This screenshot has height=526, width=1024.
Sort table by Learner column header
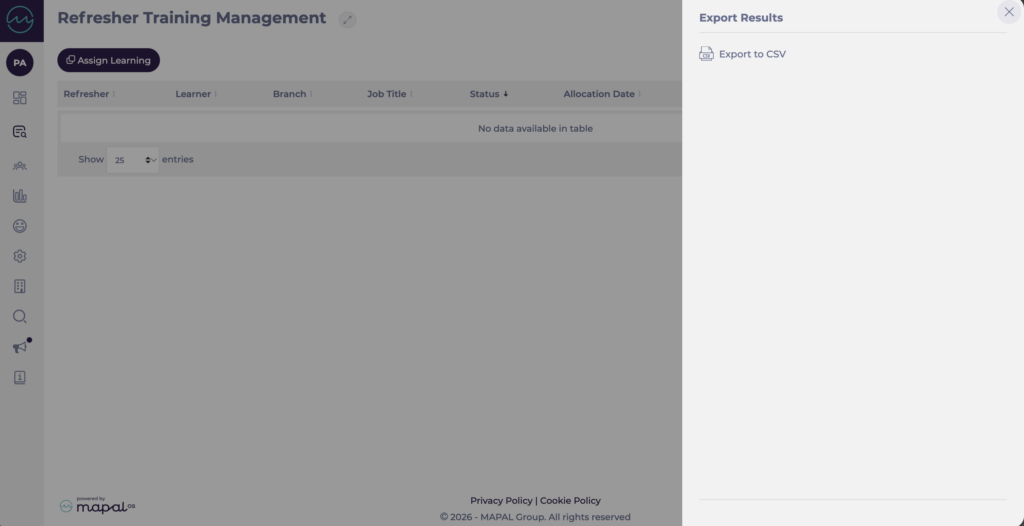pyautogui.click(x=195, y=94)
